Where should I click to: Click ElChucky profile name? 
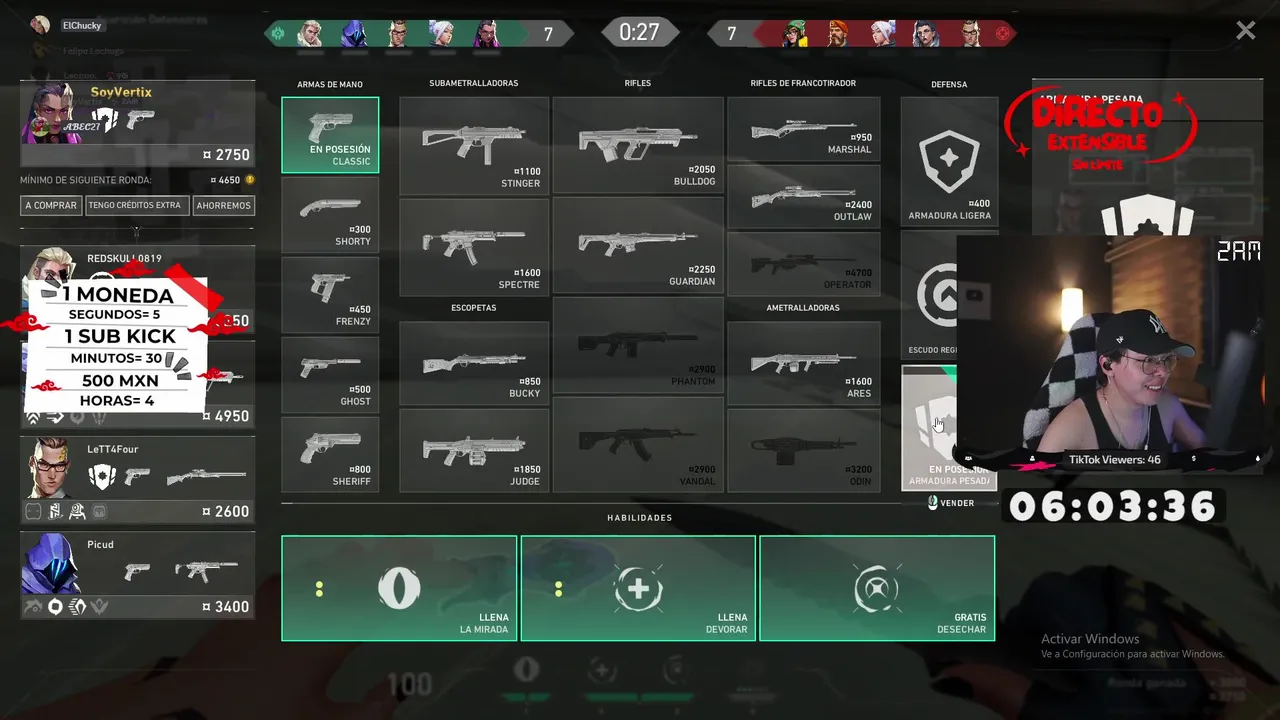coord(82,25)
